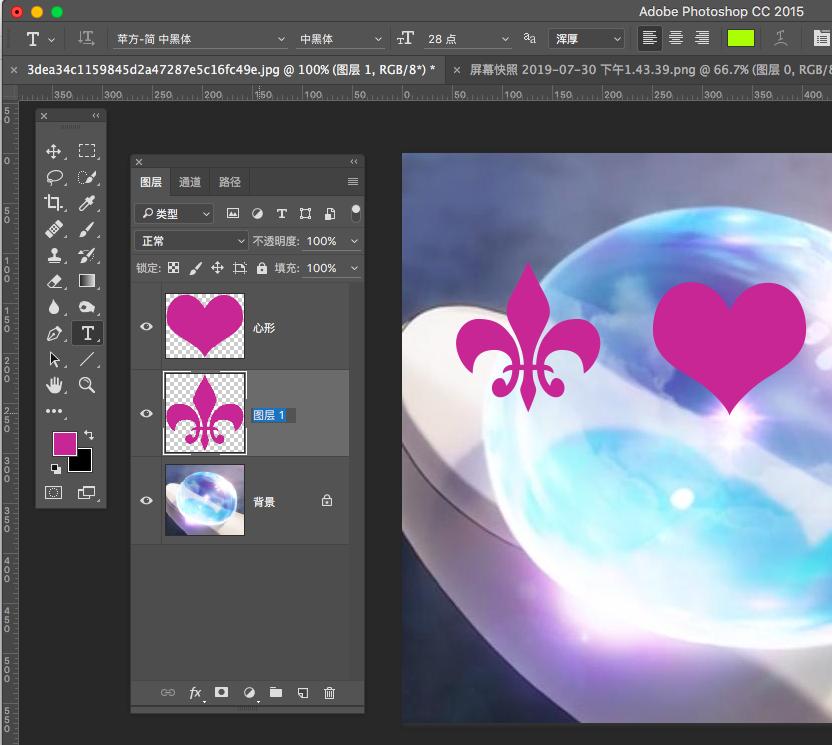Create a new layer with the bottom icon
The height and width of the screenshot is (745, 832).
coord(303,693)
